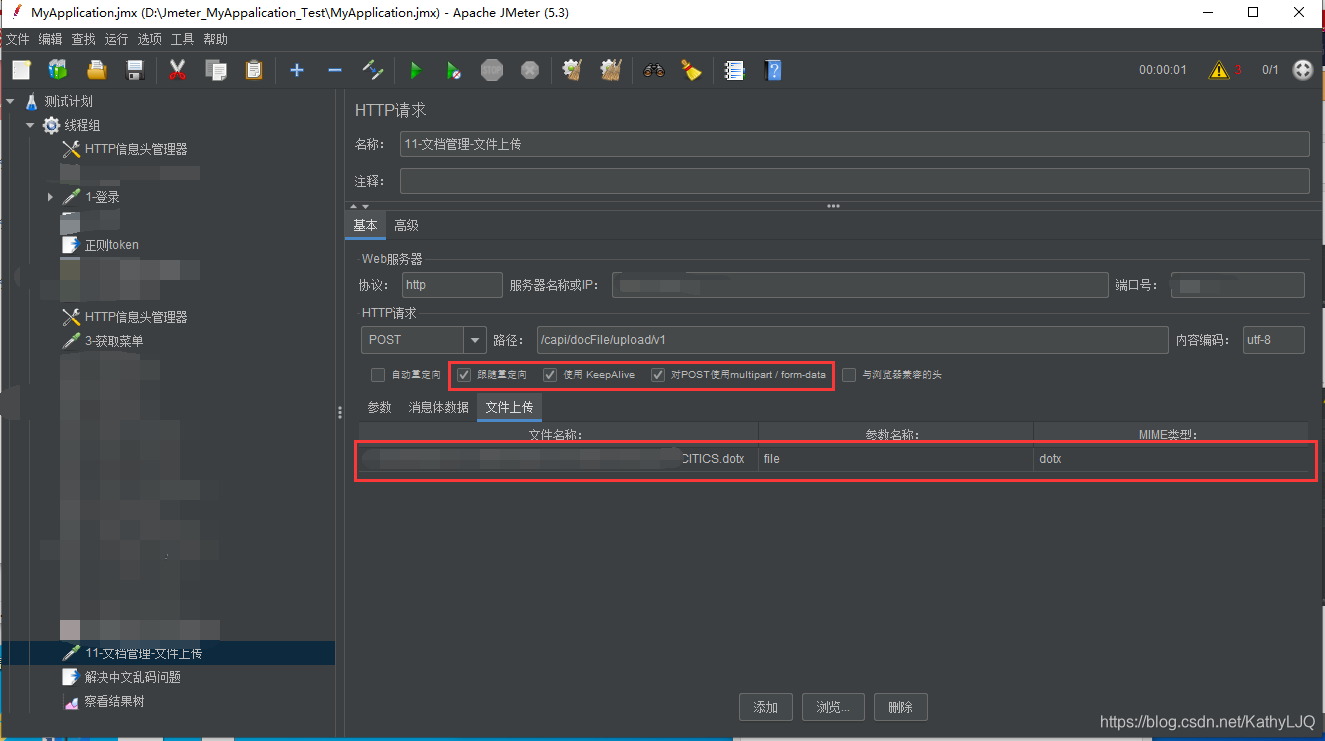Open the 编辑 menu
Screen dimensions: 1325x741
pos(50,39)
